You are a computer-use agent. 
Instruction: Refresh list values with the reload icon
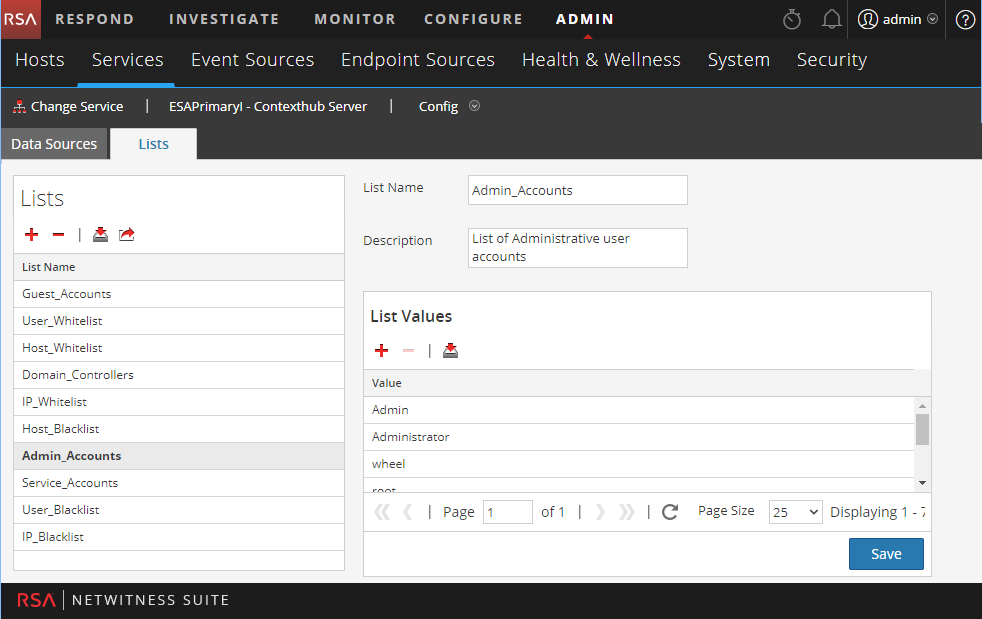coord(669,512)
